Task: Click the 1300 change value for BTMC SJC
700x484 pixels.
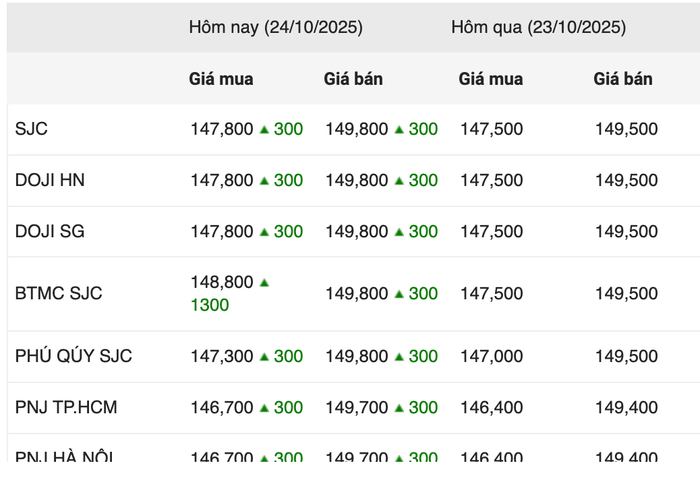Action: click(210, 305)
